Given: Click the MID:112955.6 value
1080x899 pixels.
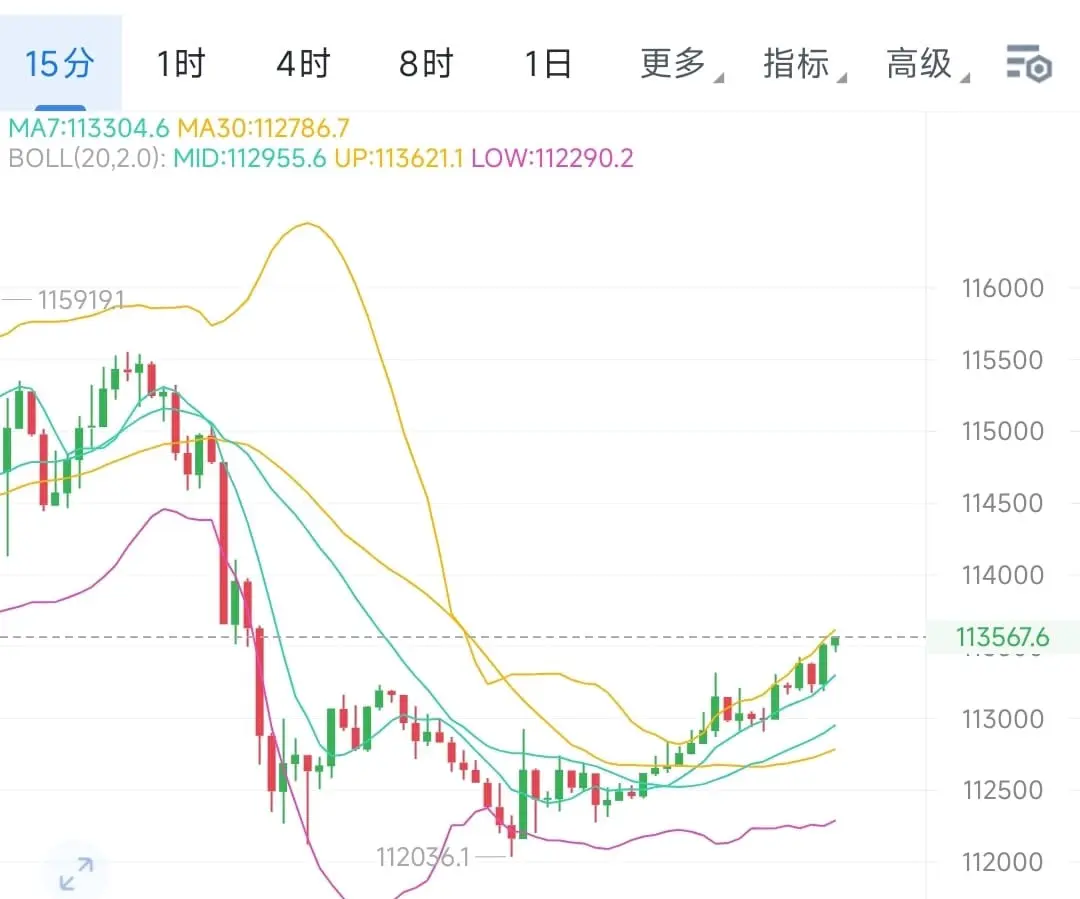Looking at the screenshot, I should 249,158.
